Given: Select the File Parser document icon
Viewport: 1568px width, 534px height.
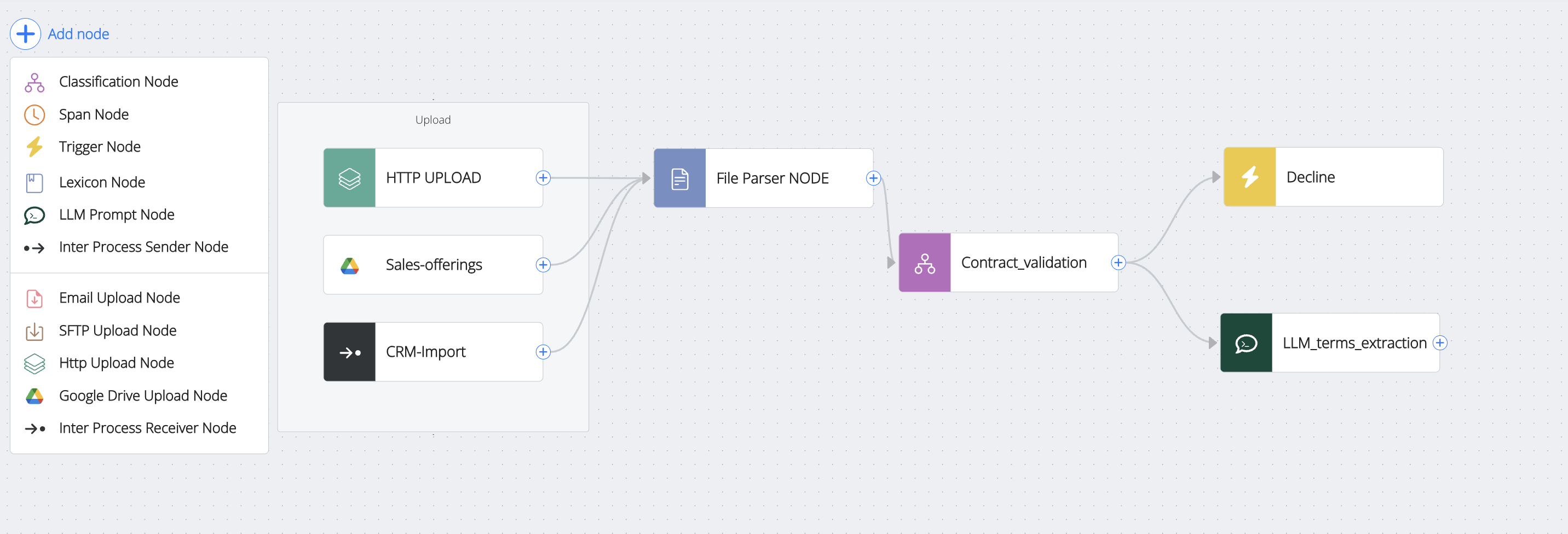Looking at the screenshot, I should click(x=679, y=179).
